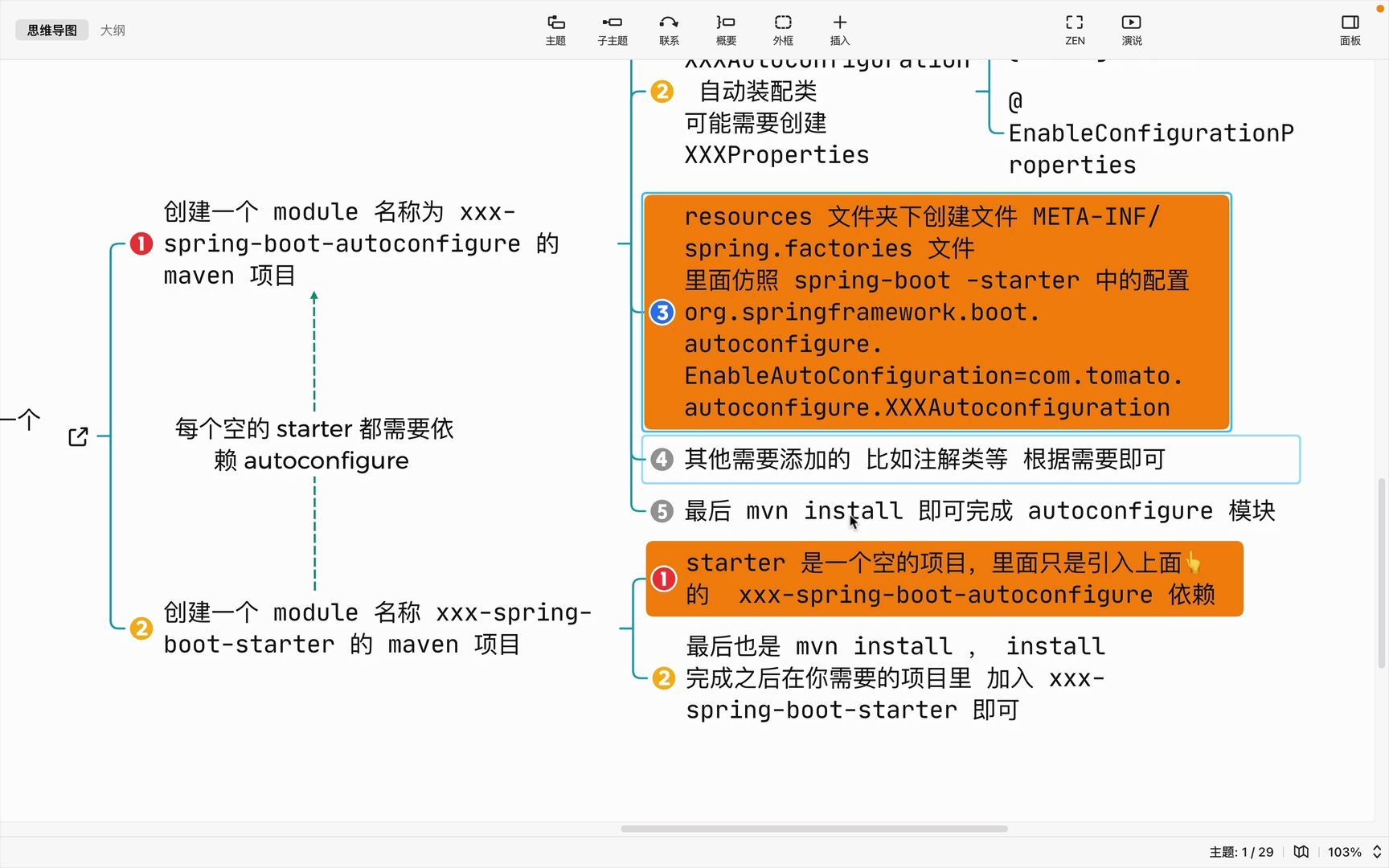Click the map overview icon in status bar
1389x868 pixels.
coord(1301,852)
